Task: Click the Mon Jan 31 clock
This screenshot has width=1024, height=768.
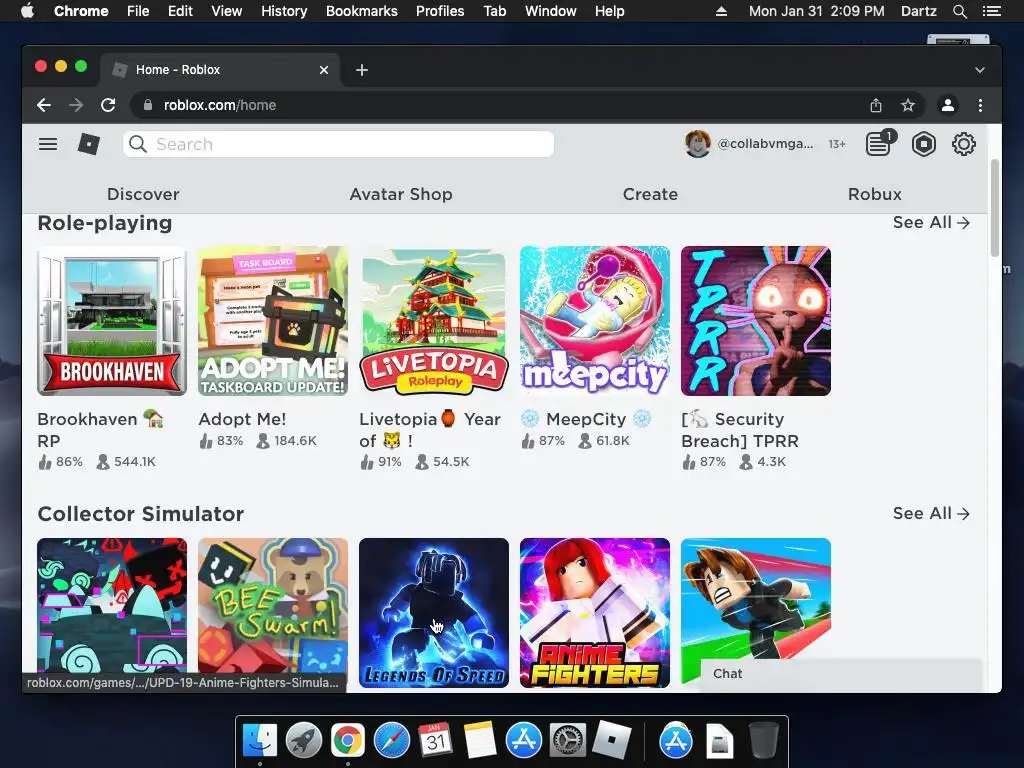Action: pyautogui.click(x=816, y=11)
